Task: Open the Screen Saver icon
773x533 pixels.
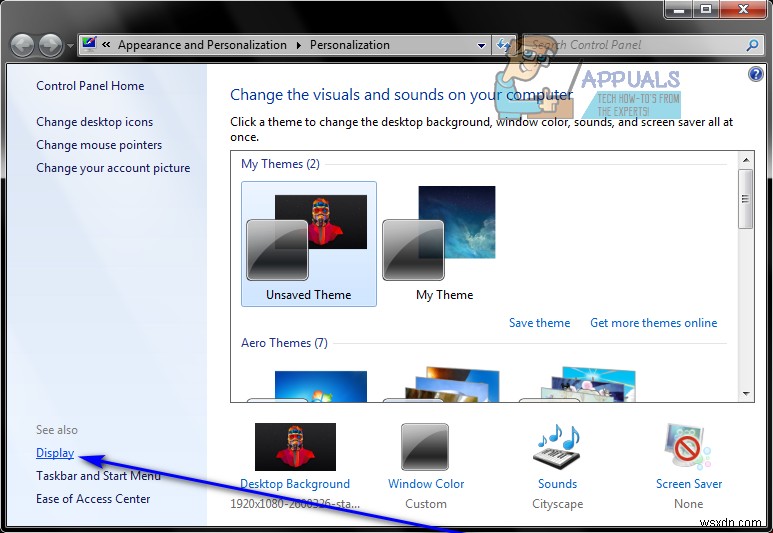Action: pyautogui.click(x=688, y=447)
